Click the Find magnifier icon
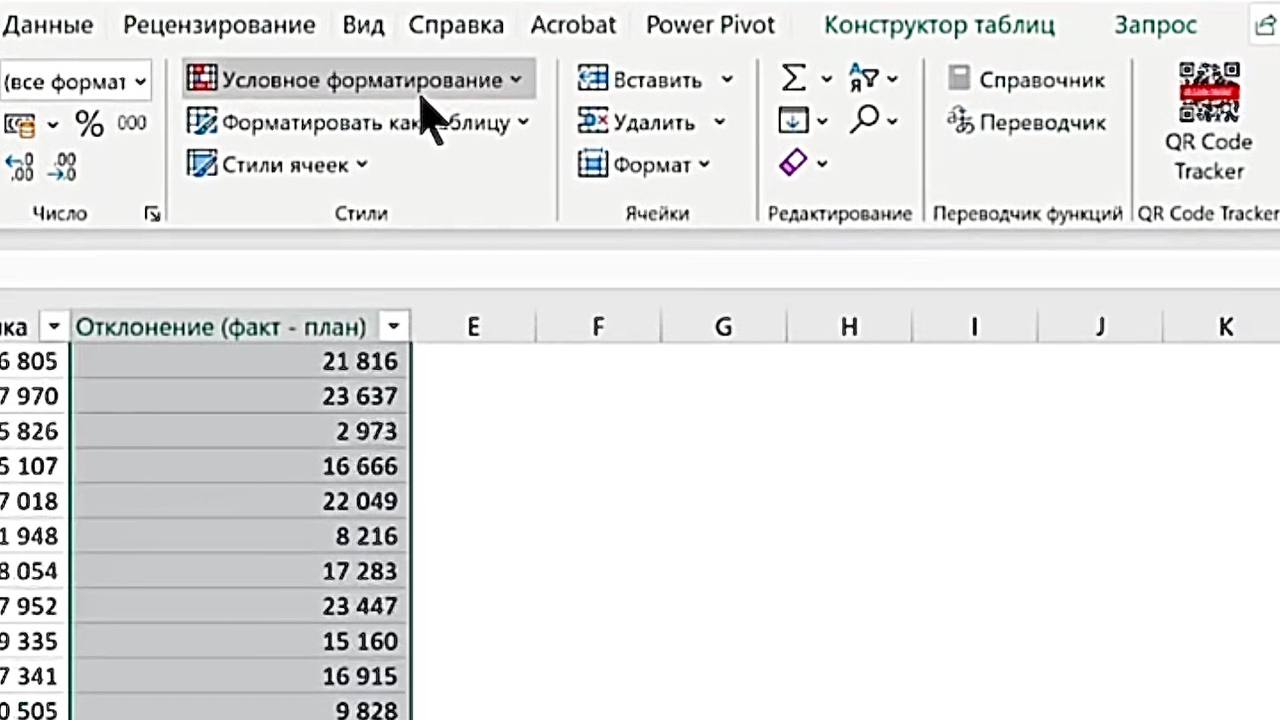 coord(865,121)
